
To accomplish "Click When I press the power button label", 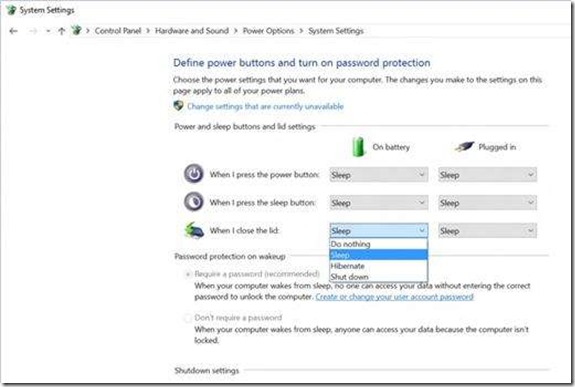I will [264, 175].
